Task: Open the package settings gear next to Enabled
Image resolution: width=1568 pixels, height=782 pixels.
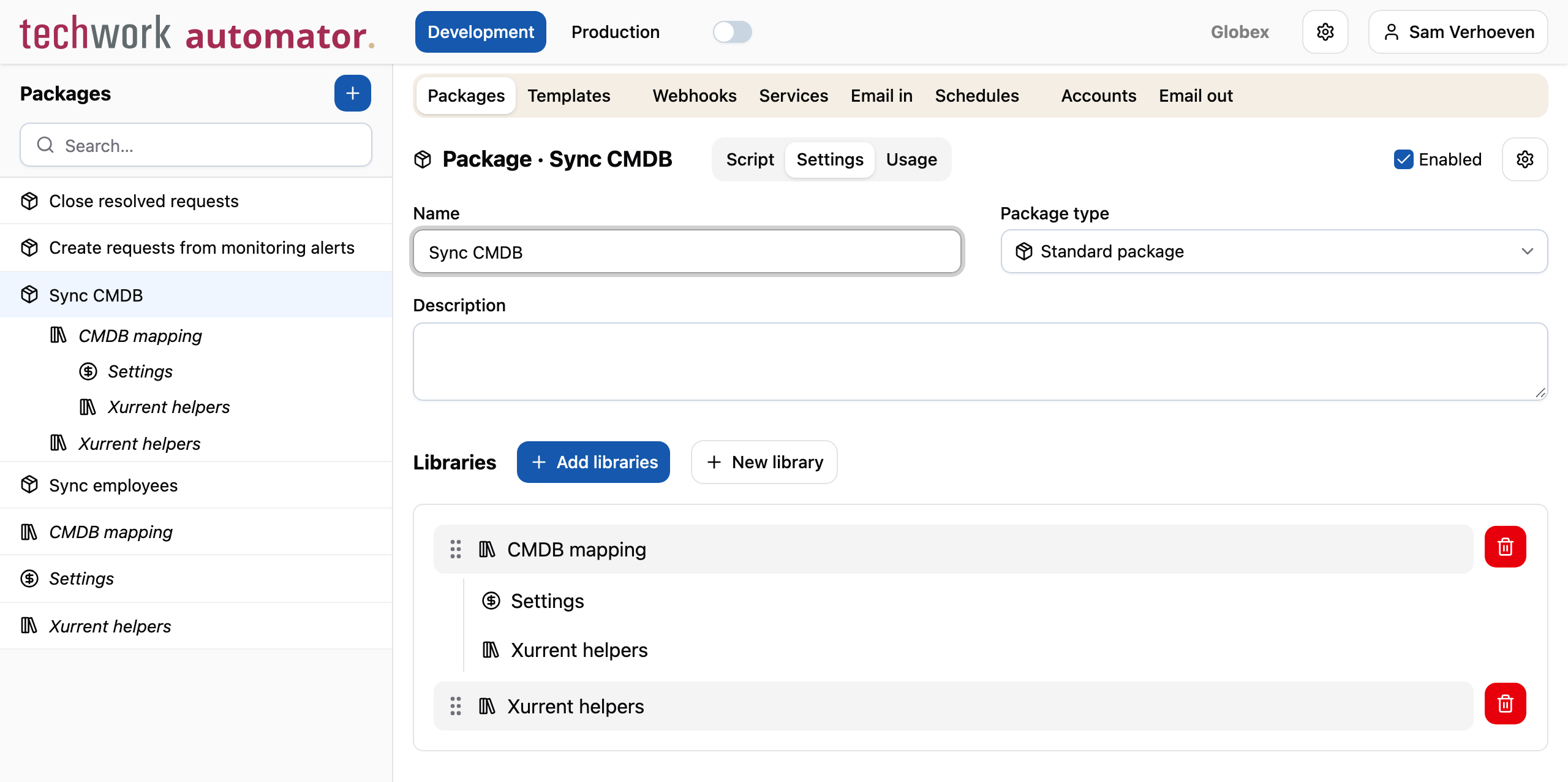Action: pyautogui.click(x=1525, y=159)
